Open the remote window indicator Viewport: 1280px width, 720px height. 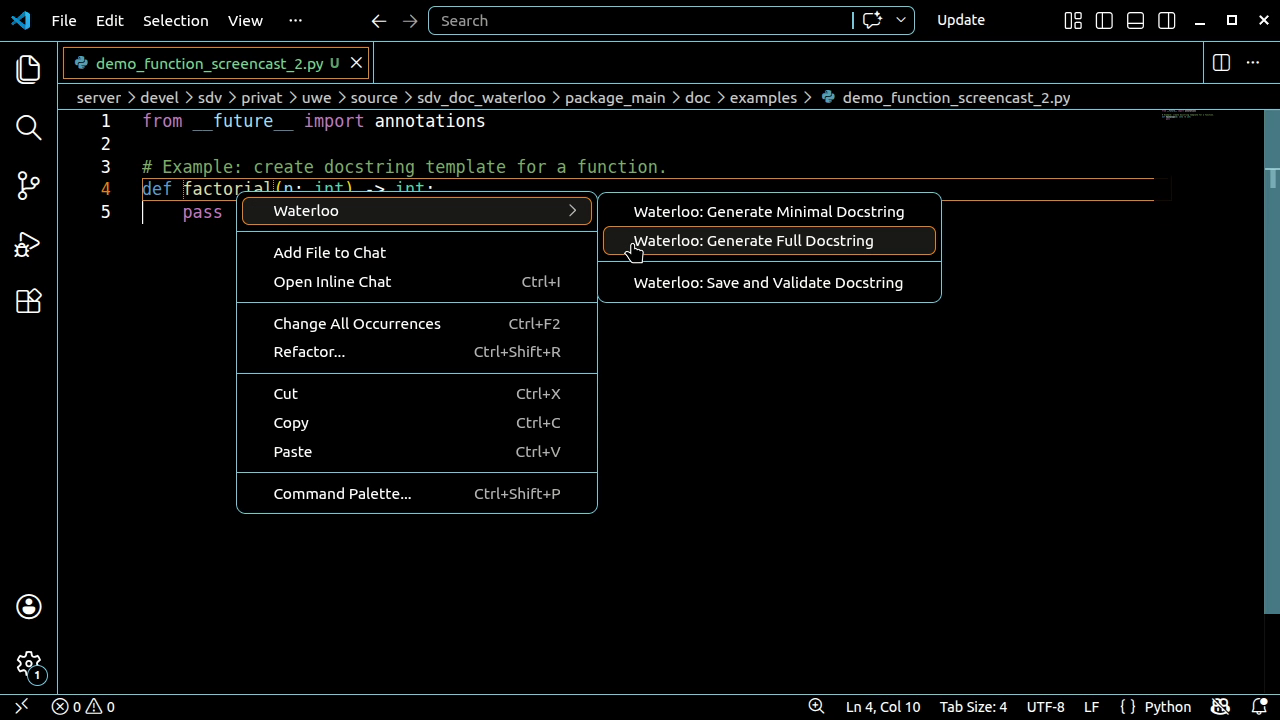(21, 706)
